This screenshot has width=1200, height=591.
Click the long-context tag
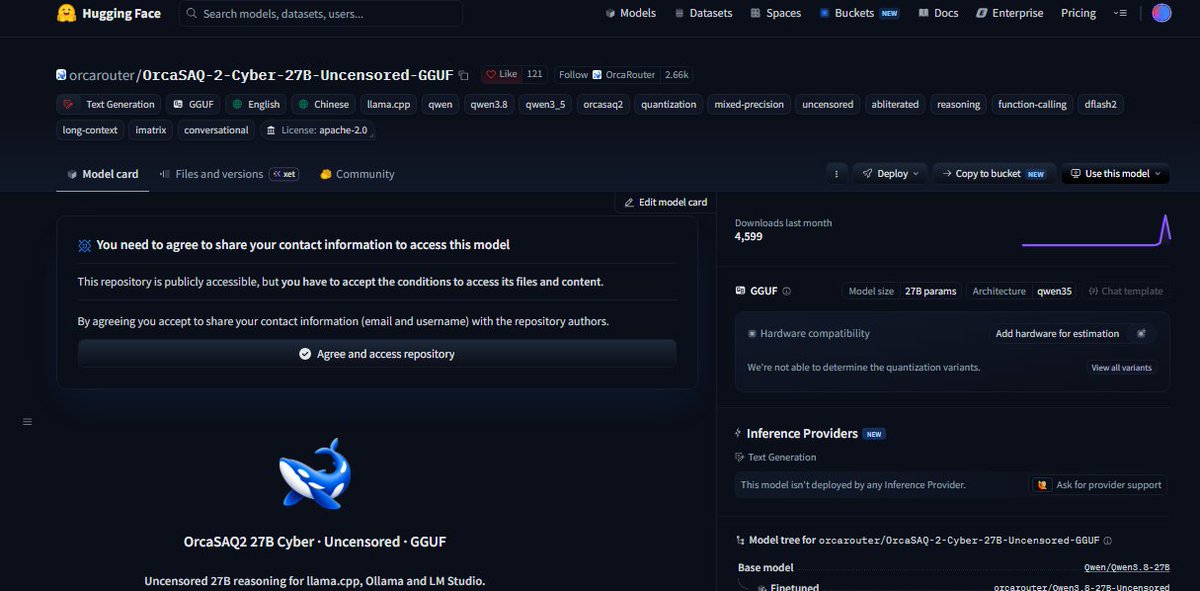pos(90,130)
